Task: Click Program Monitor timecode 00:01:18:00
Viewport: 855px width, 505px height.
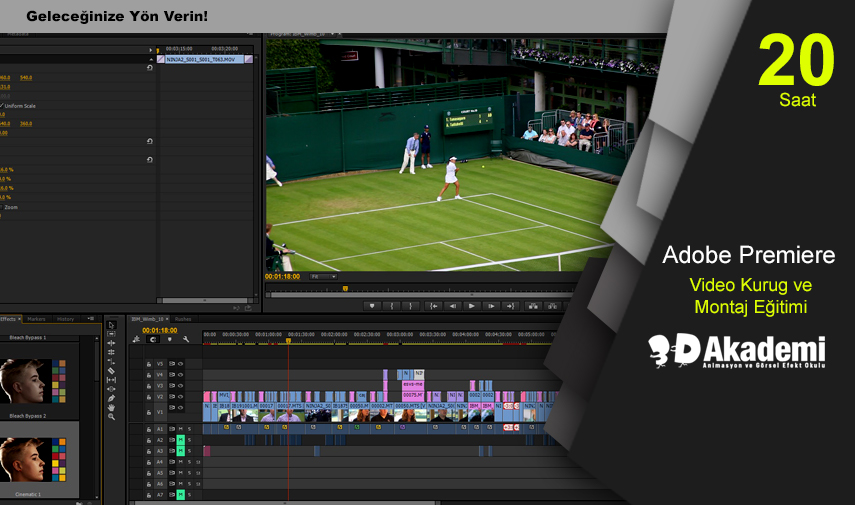Action: [282, 276]
